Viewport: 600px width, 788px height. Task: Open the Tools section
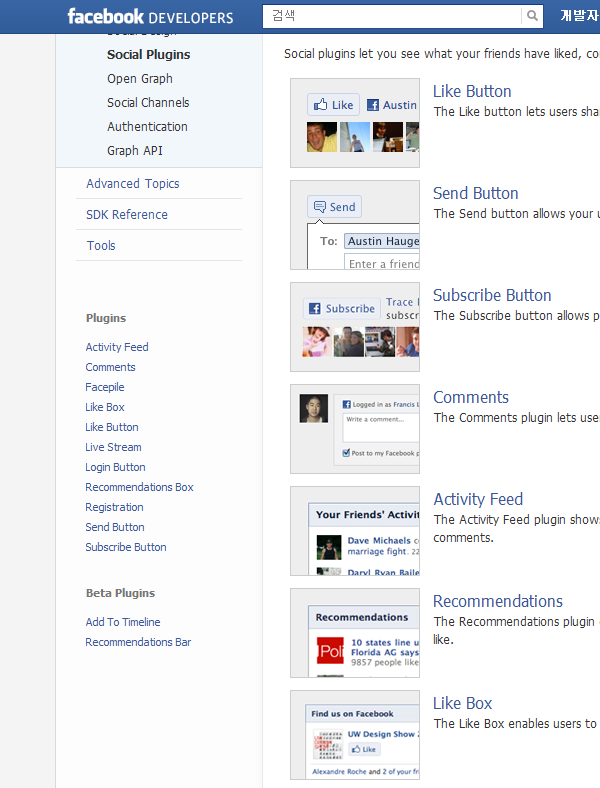(101, 246)
